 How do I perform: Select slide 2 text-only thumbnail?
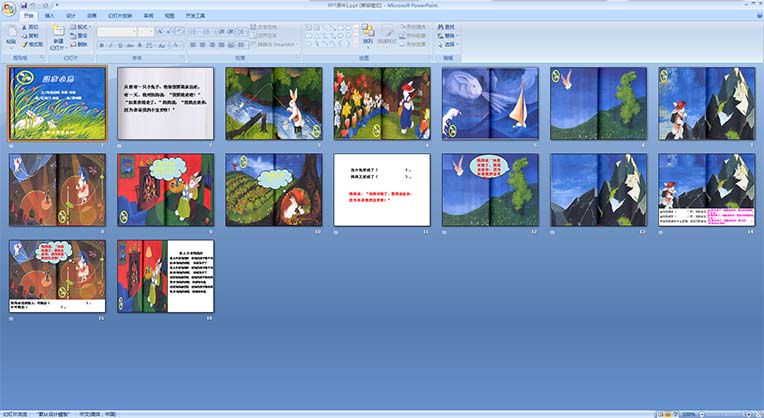166,103
